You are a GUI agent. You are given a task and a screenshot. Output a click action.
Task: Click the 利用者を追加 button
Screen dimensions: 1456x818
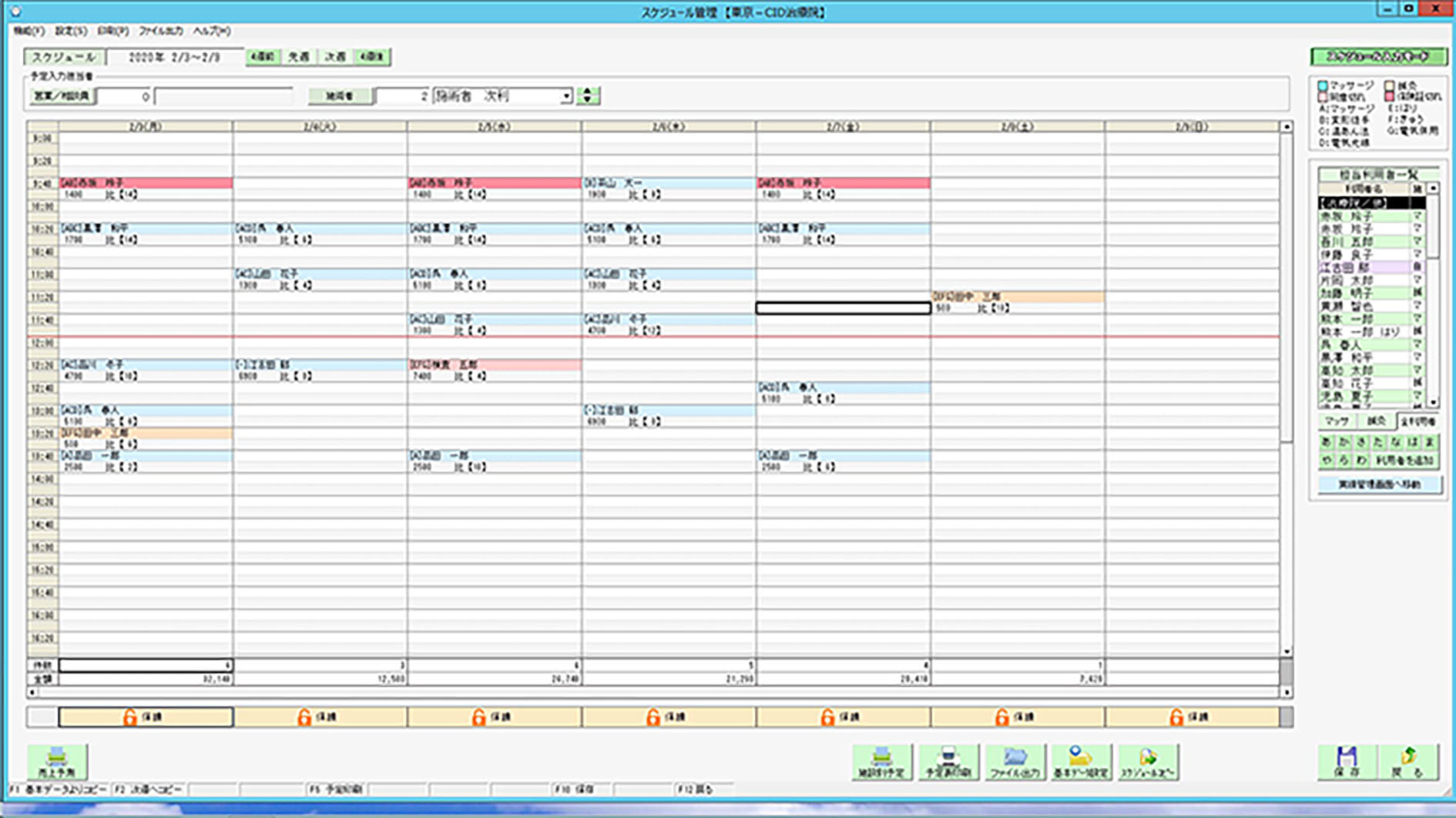[x=1404, y=461]
